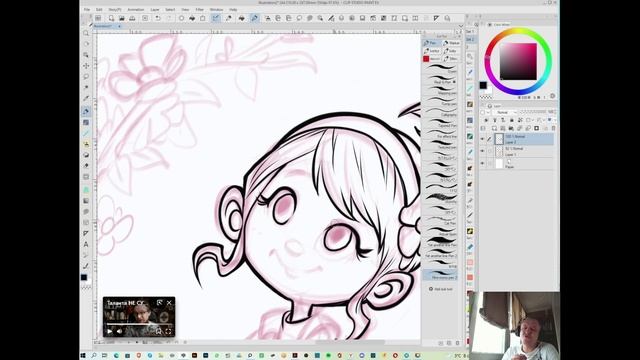This screenshot has height=360, width=640.
Task: Merge with layer below icon
Action: (528, 128)
